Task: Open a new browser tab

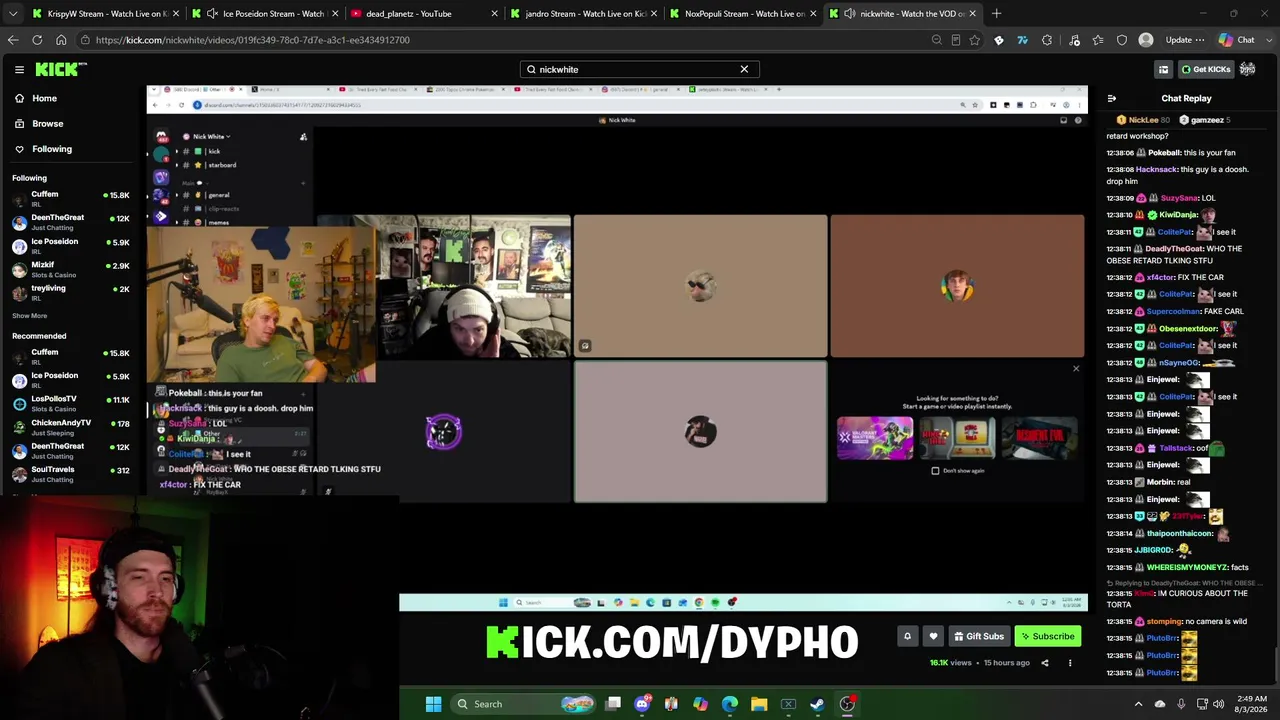Action: (x=996, y=14)
